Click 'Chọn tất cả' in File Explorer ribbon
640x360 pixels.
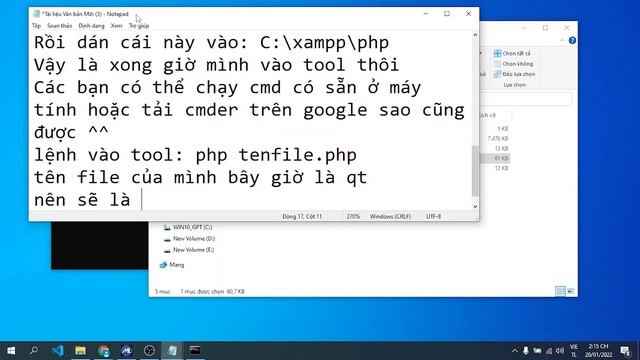(512, 53)
